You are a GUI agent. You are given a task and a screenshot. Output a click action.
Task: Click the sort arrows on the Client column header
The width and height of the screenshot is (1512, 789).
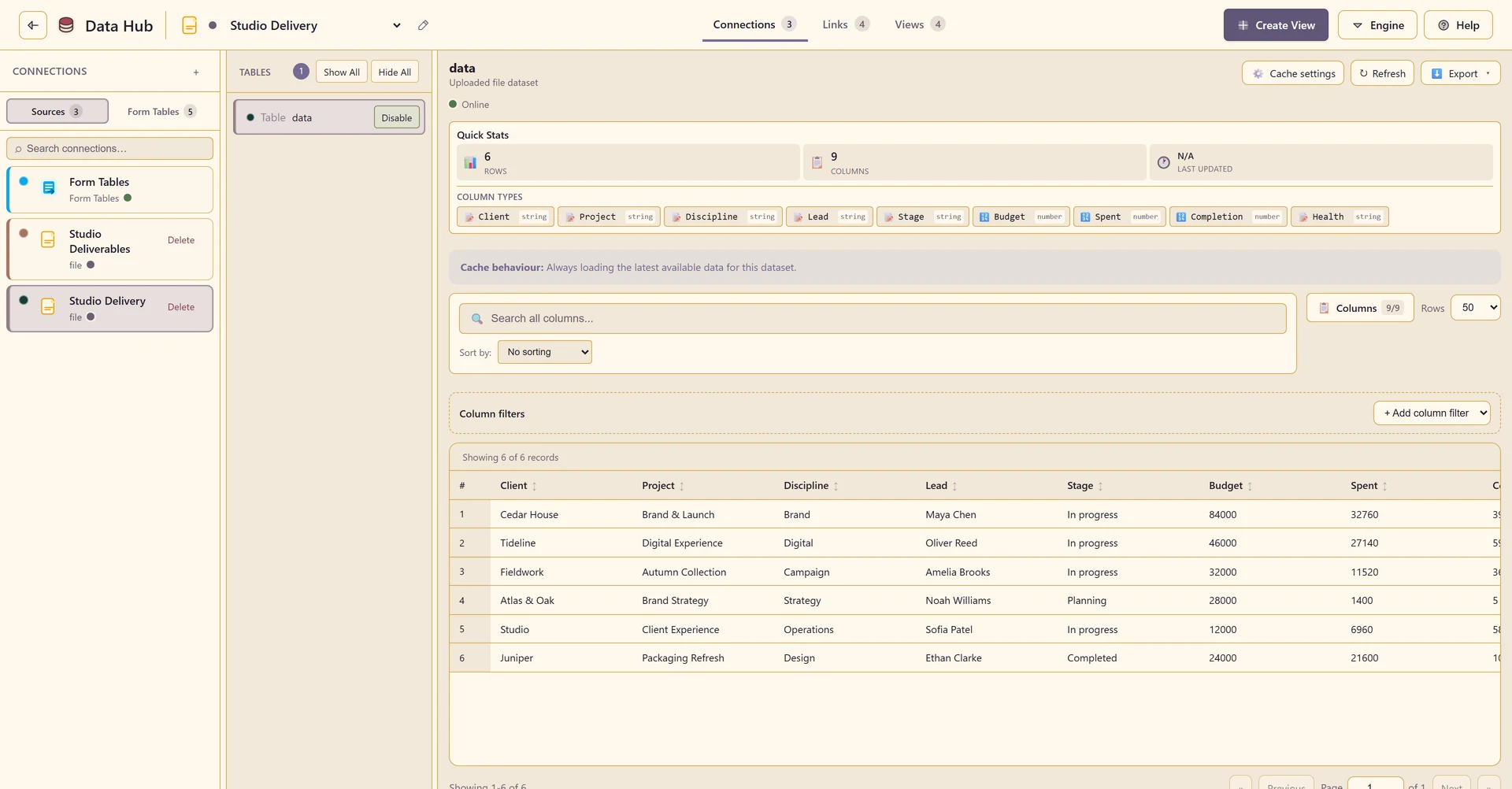(x=535, y=487)
